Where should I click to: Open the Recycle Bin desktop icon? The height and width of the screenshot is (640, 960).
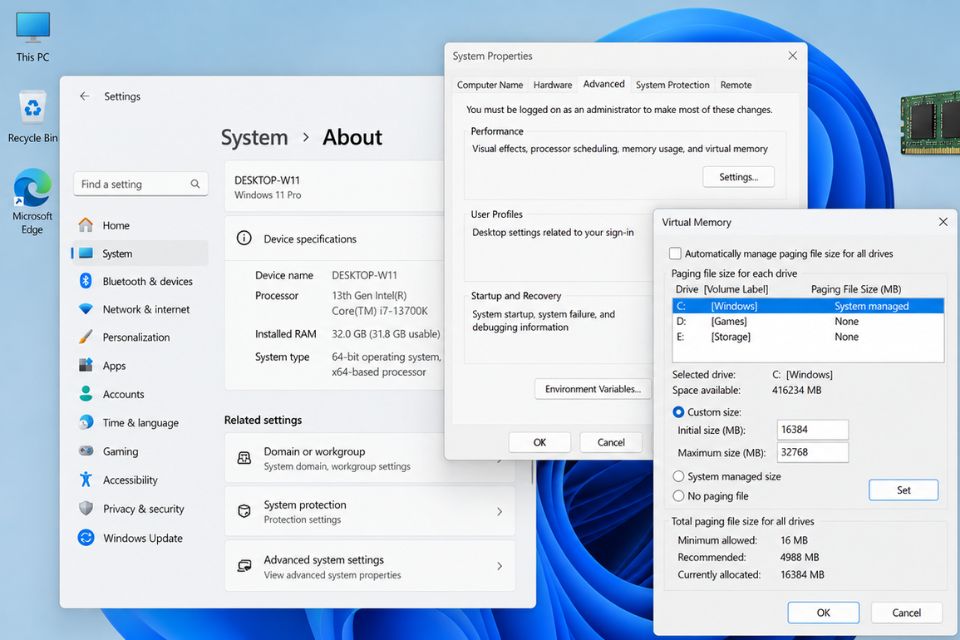32,116
